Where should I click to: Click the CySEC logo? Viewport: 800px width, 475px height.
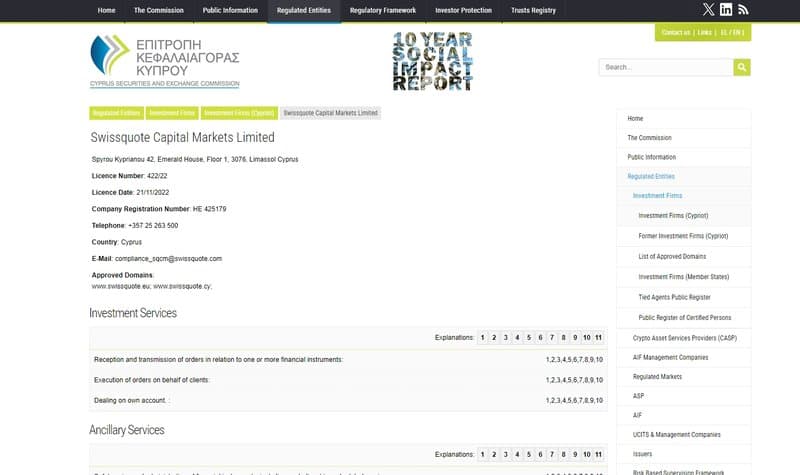[x=164, y=61]
